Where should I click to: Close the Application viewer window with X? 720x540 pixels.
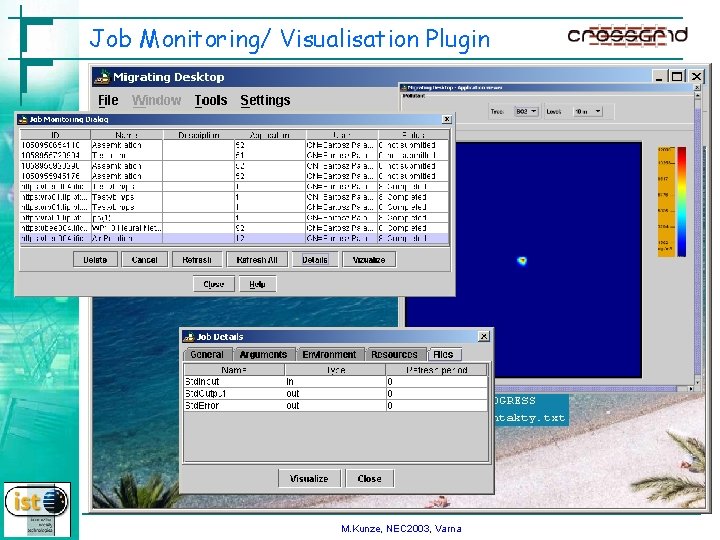click(x=697, y=87)
